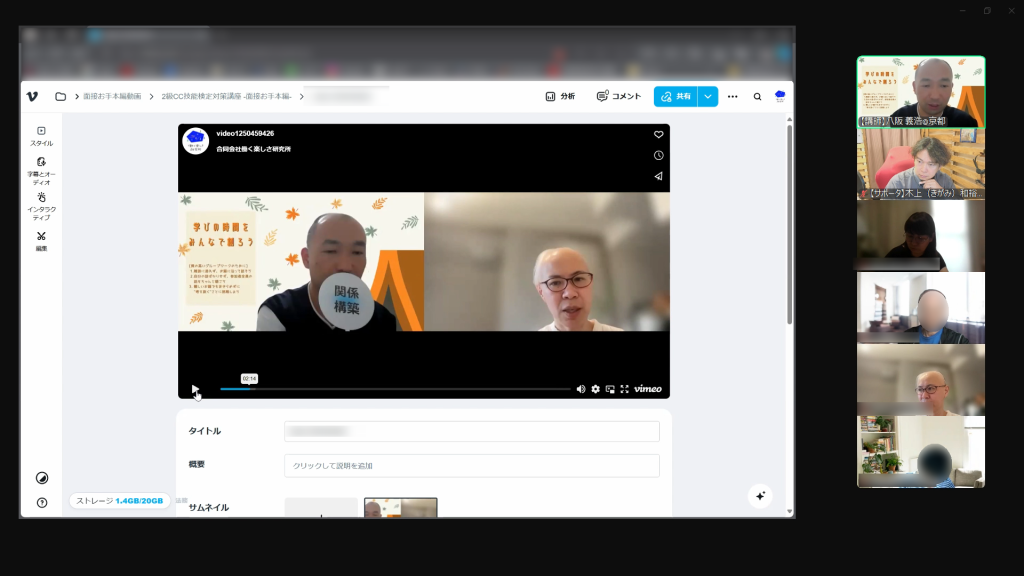This screenshot has width=1024, height=576.
Task: Add video to Watch Later
Action: pos(658,155)
